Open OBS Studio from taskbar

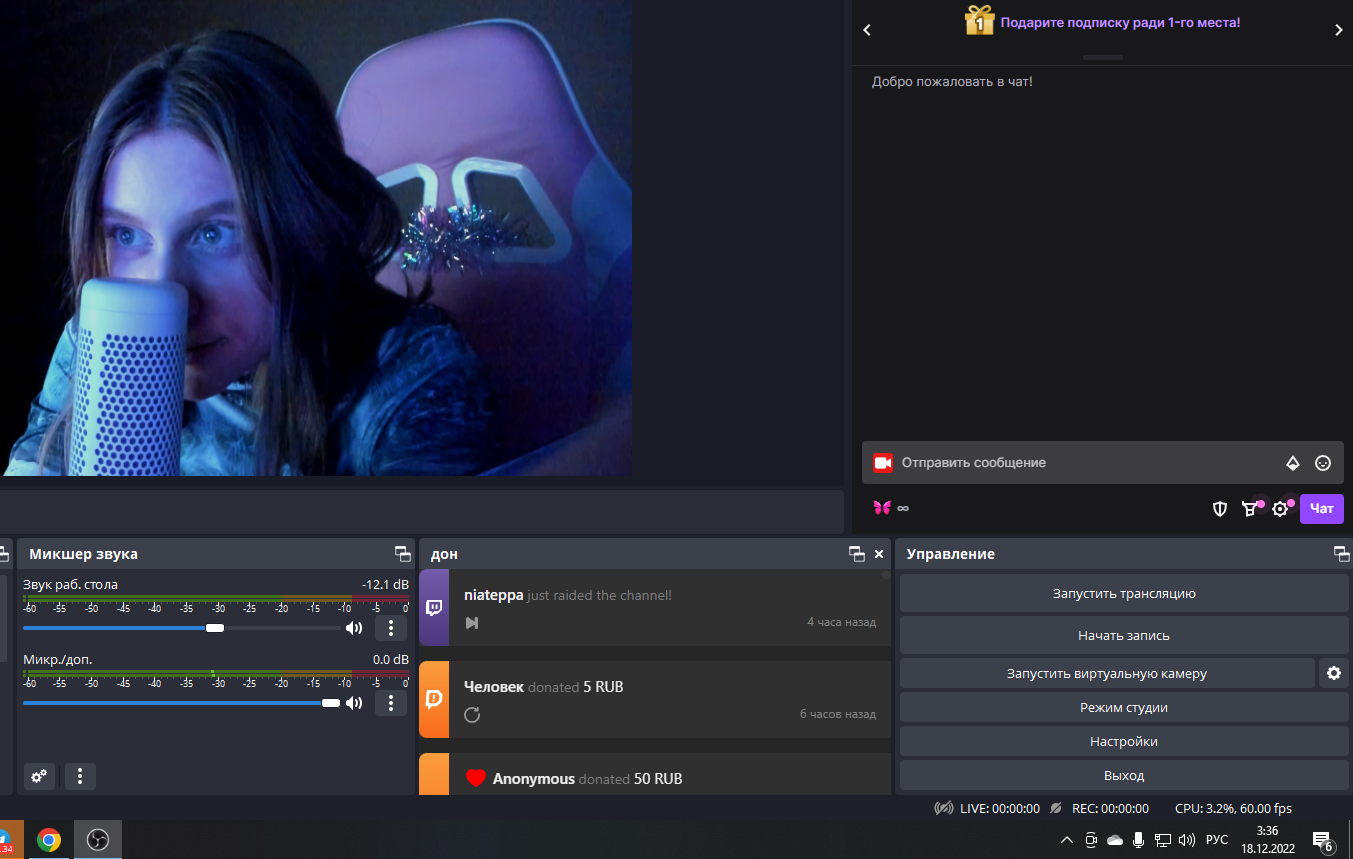point(97,839)
